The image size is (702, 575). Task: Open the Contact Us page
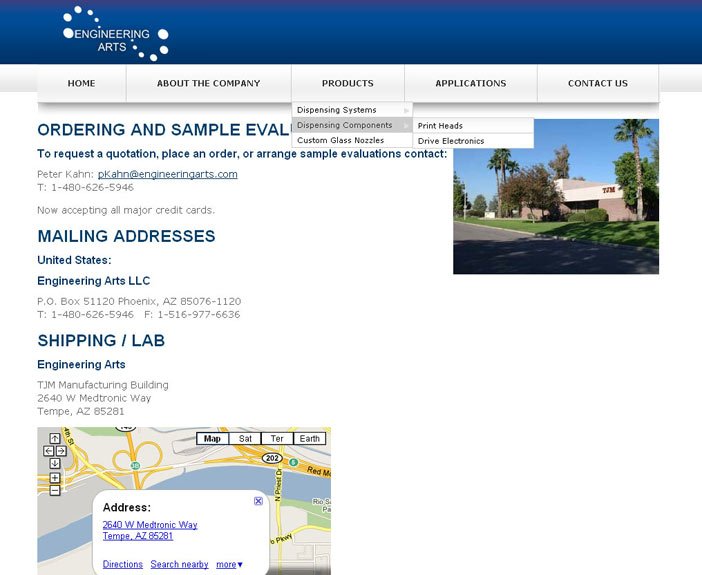pyautogui.click(x=597, y=84)
